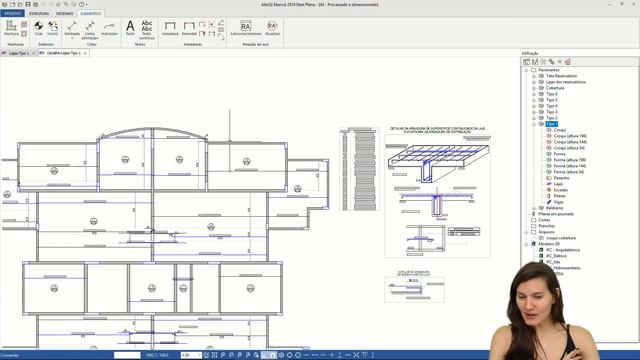Select IFC - Arquitetônico model
This screenshot has width=640, height=360.
[x=563, y=250]
